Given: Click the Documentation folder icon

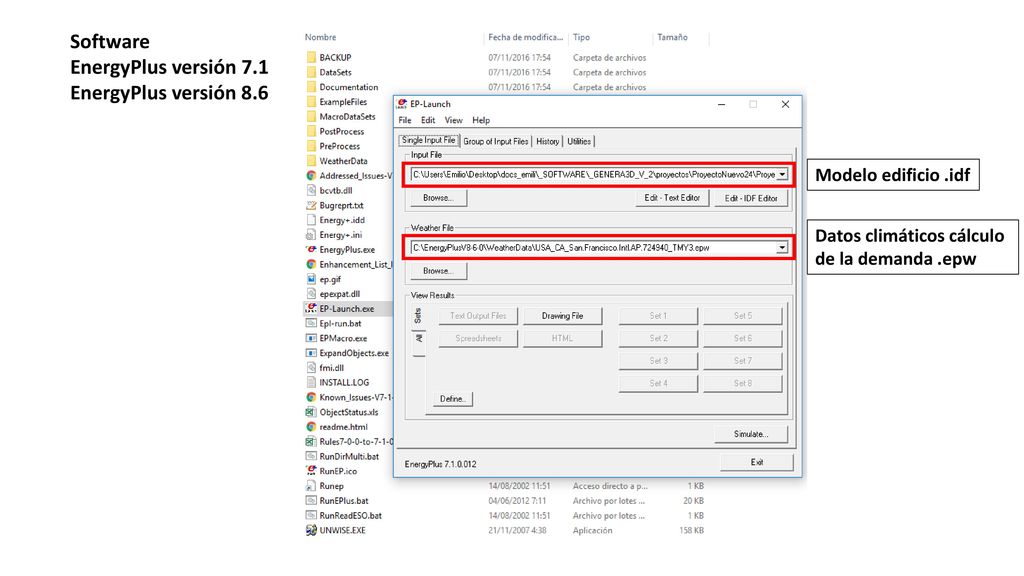Looking at the screenshot, I should click(312, 87).
